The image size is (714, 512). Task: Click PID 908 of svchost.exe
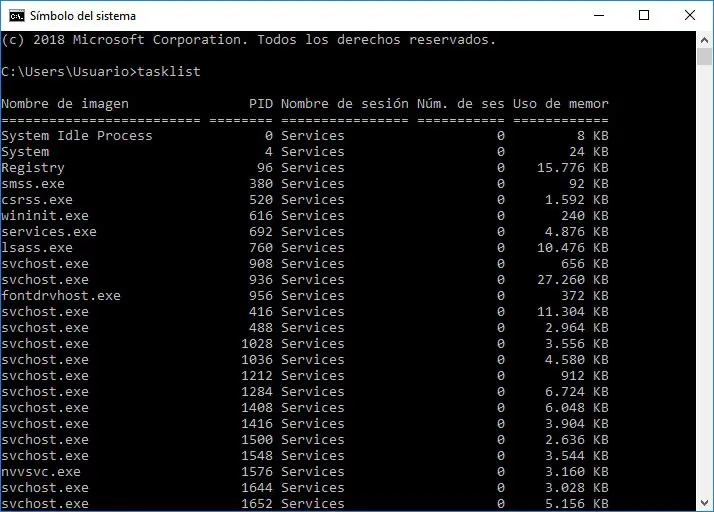[261, 264]
